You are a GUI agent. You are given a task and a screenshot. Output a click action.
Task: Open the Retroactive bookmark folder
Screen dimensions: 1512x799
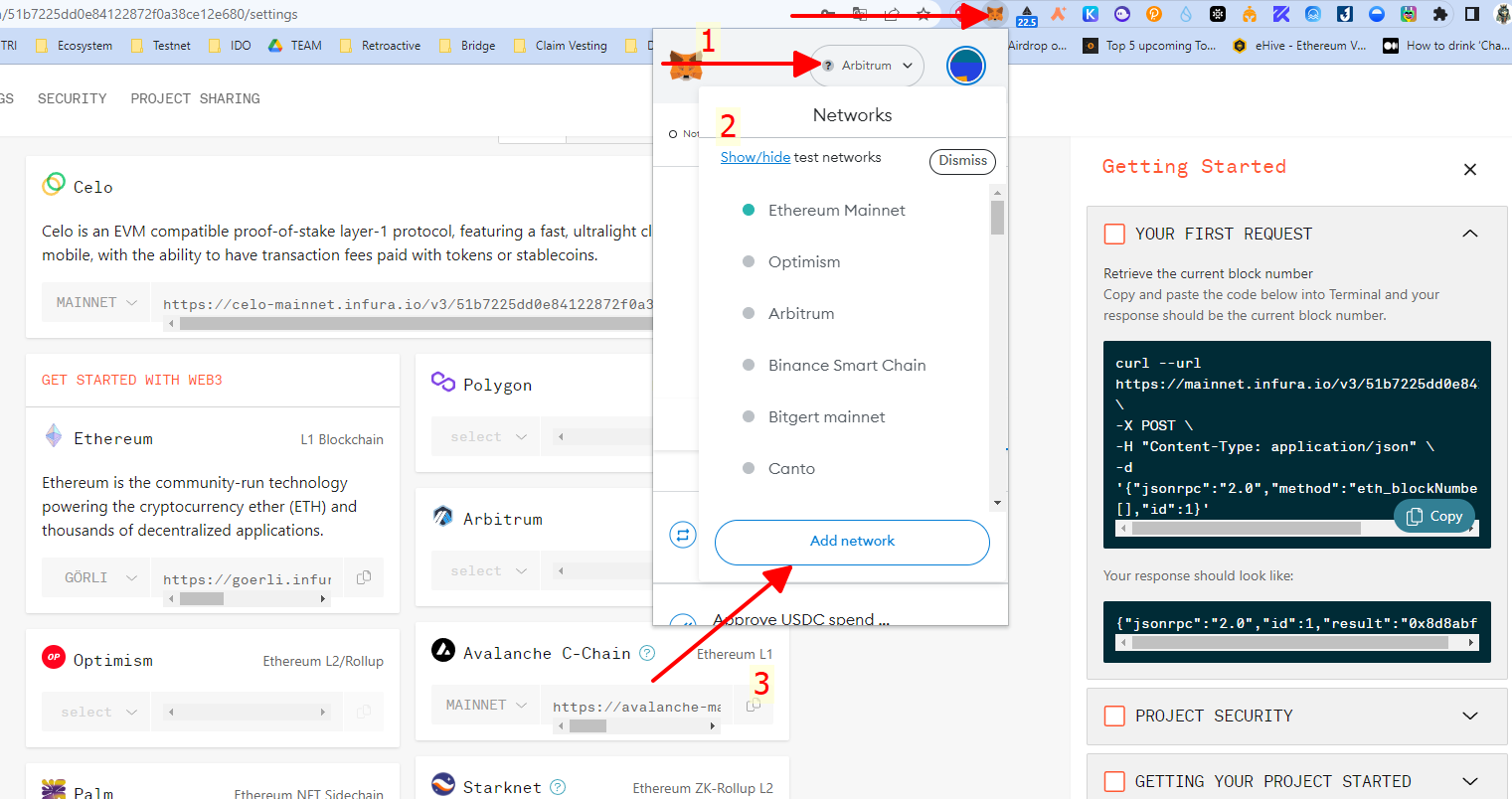pyautogui.click(x=380, y=46)
